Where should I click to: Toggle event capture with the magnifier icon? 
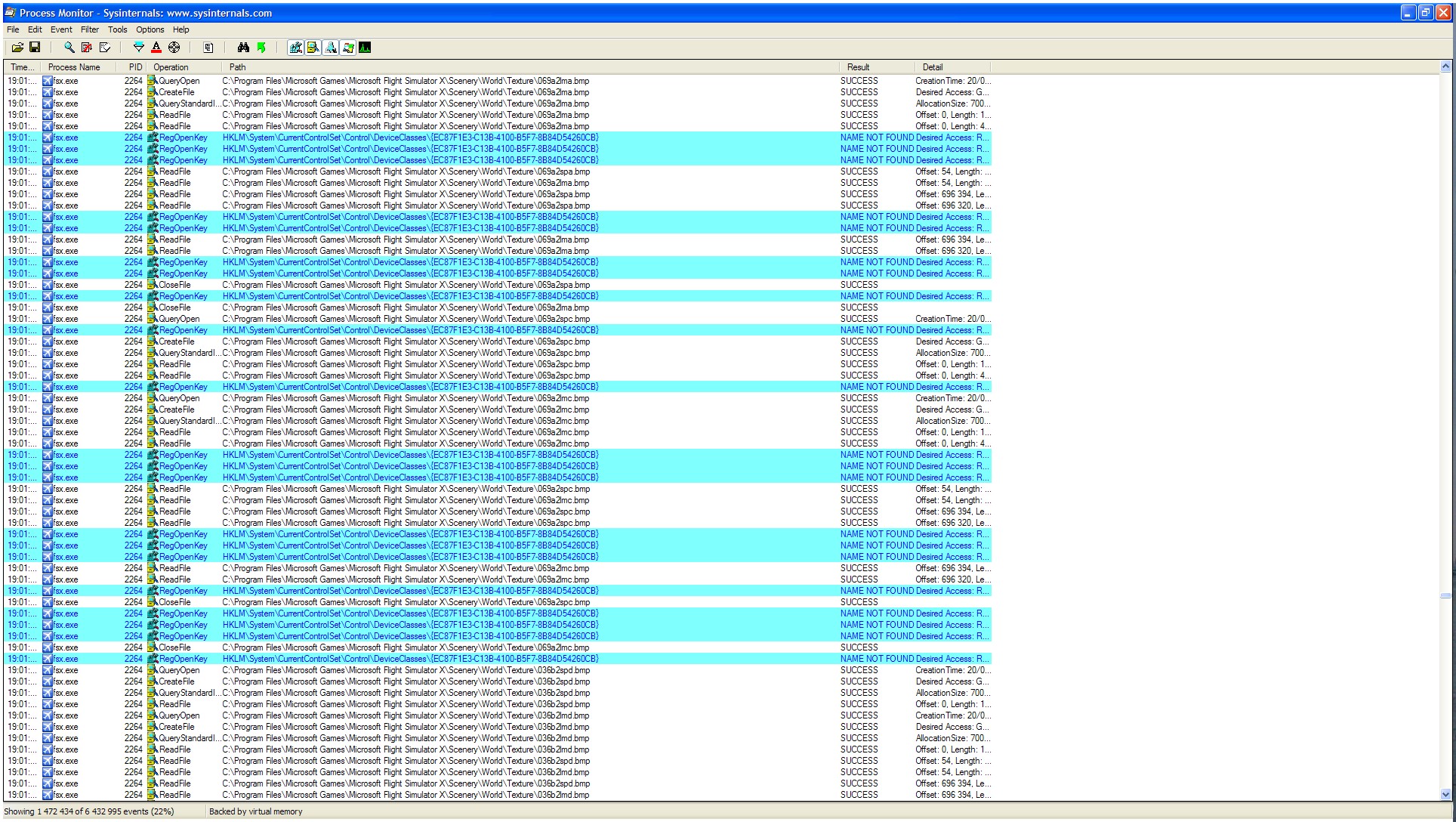point(69,48)
